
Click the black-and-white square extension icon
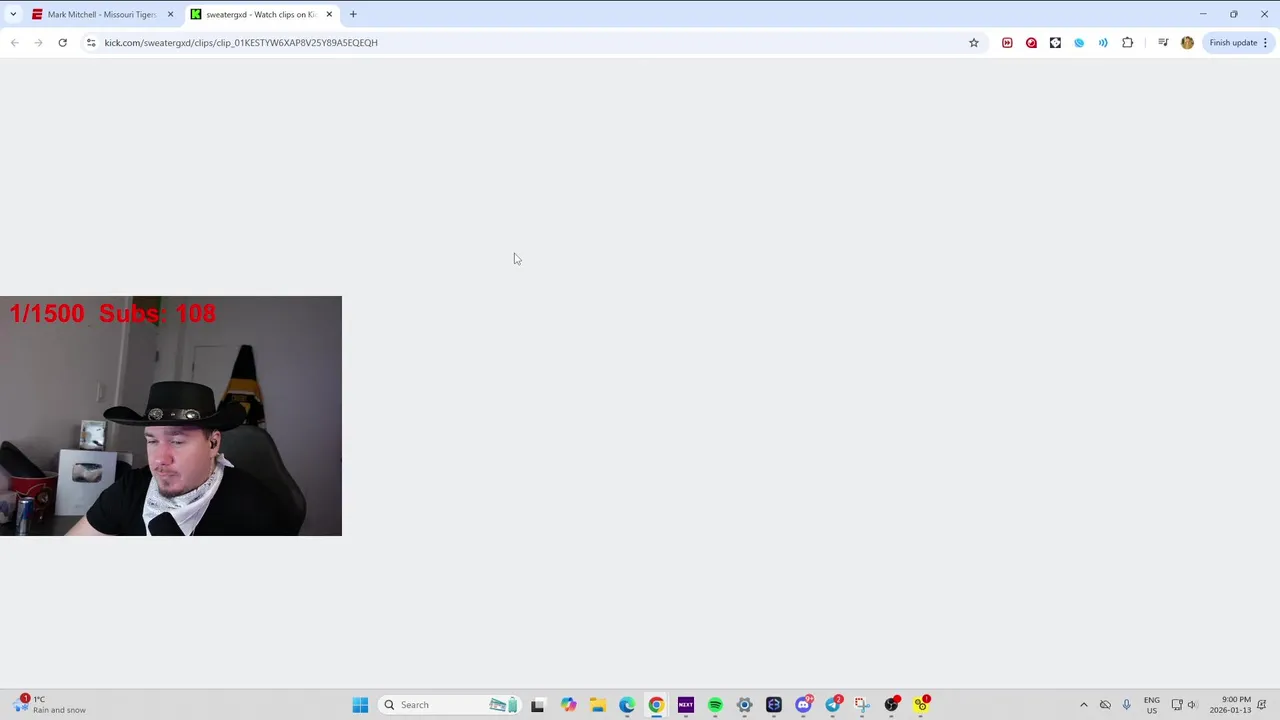1055,43
